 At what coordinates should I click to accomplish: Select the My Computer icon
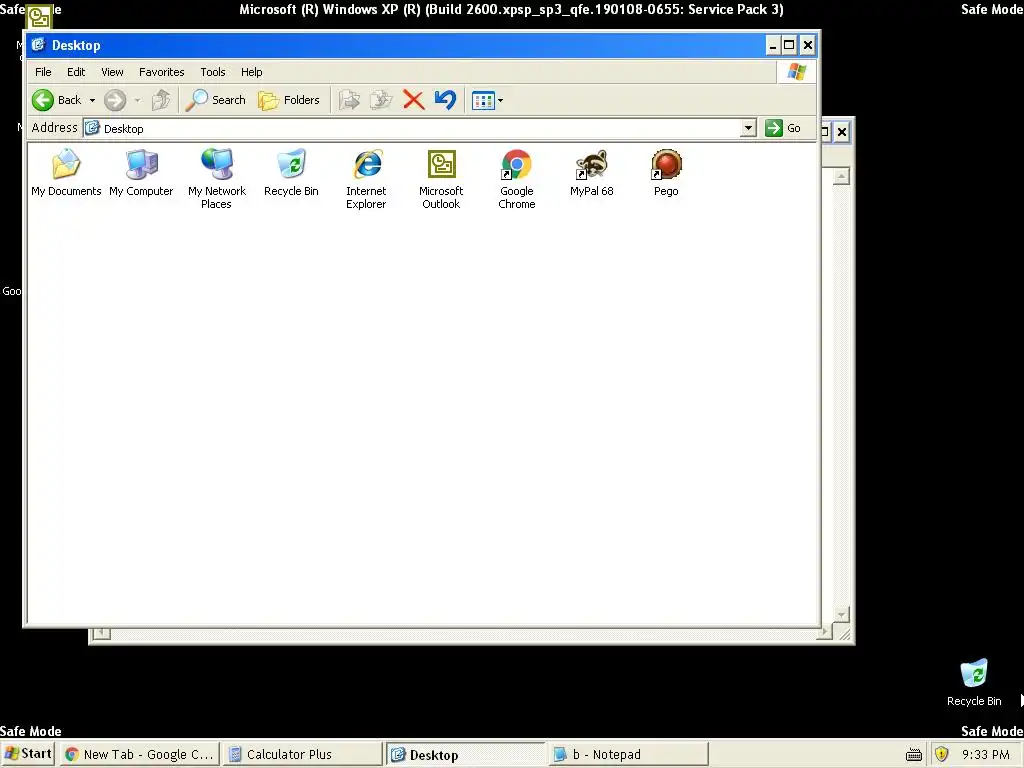tap(141, 173)
